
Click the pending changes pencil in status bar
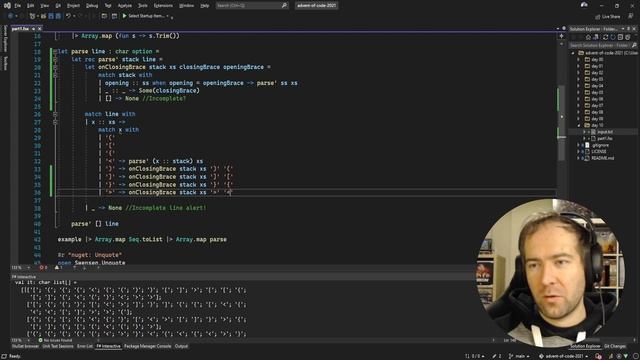tap(496, 356)
